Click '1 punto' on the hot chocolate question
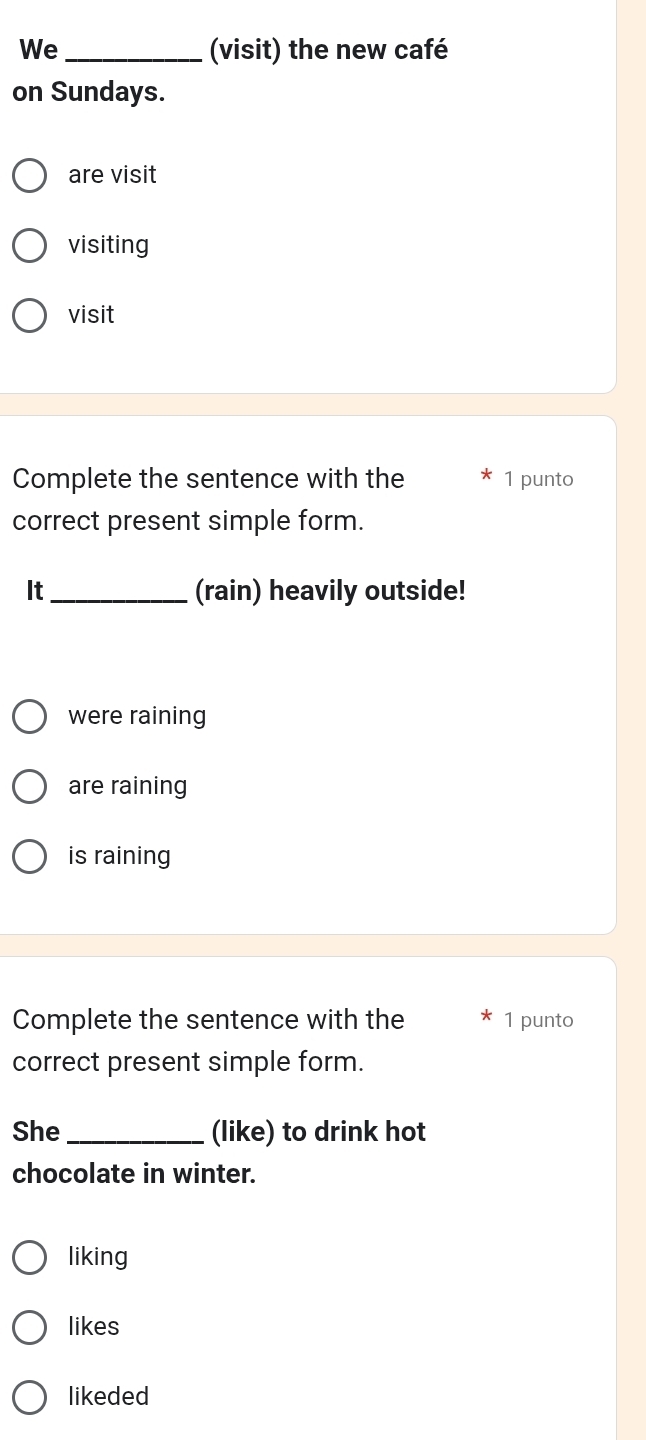This screenshot has height=1440, width=646. (x=539, y=1020)
